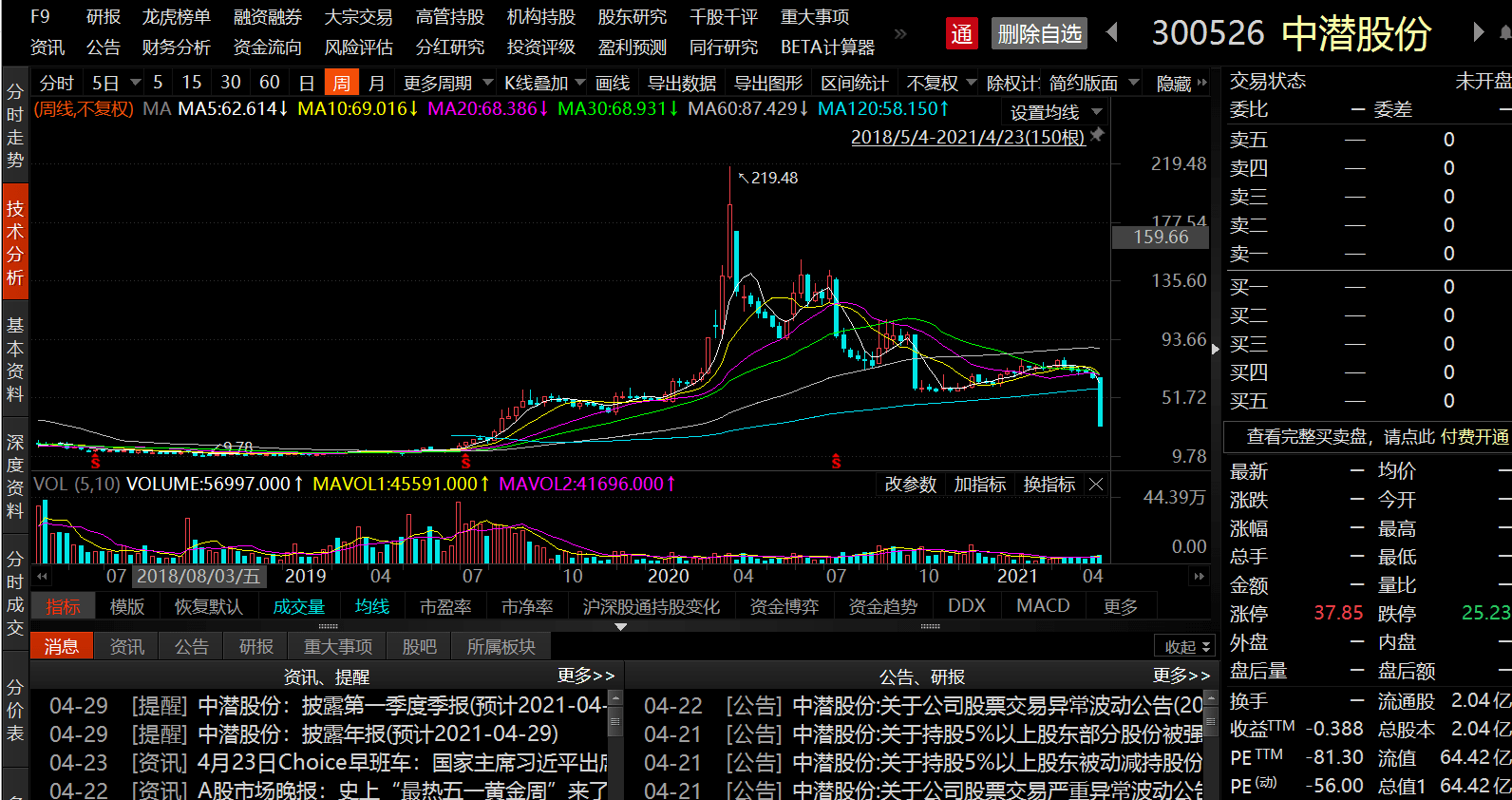This screenshot has width=1512, height=800.
Task: Open the 简约版面 layout dropdown
Action: pyautogui.click(x=1134, y=83)
